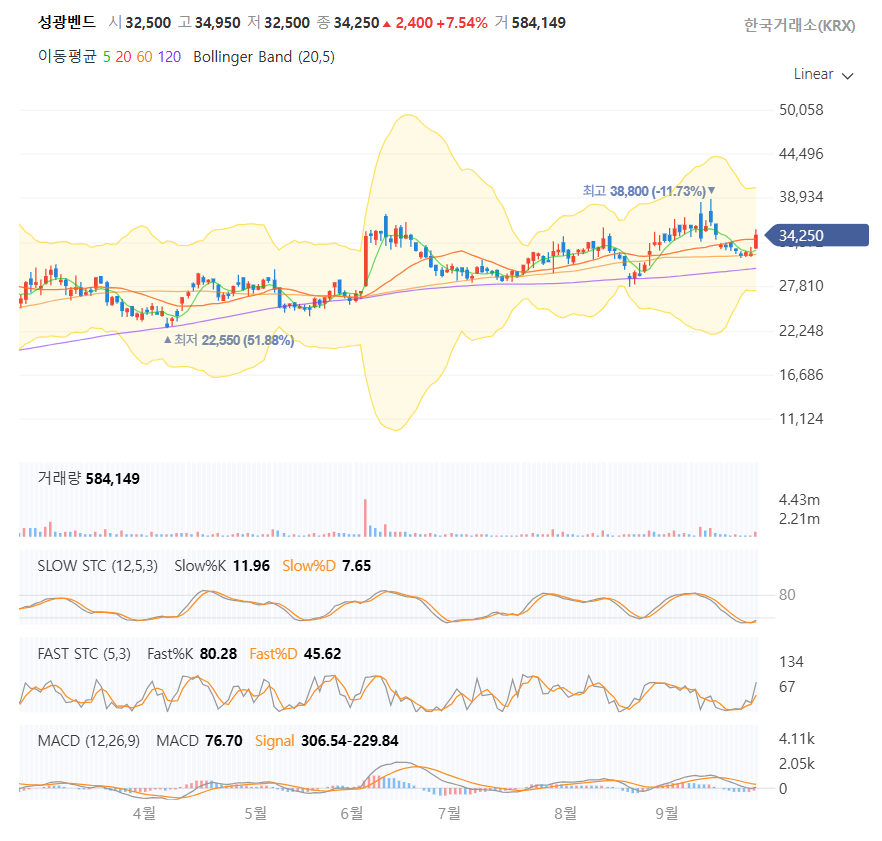
Task: Select the 60-day moving average label
Action: tap(145, 57)
